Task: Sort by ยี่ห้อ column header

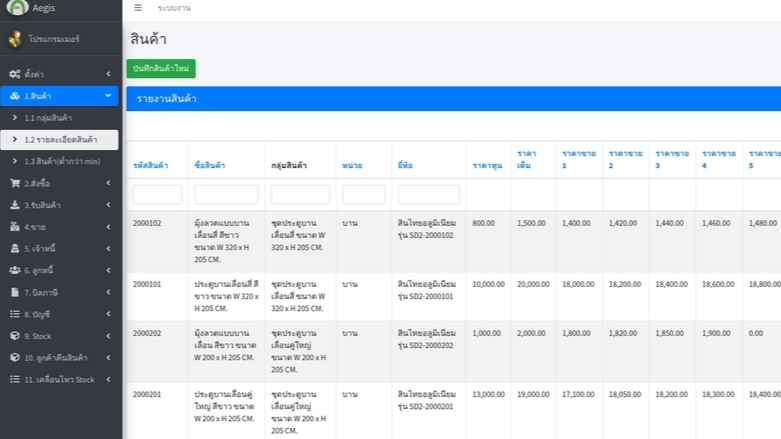Action: [405, 165]
